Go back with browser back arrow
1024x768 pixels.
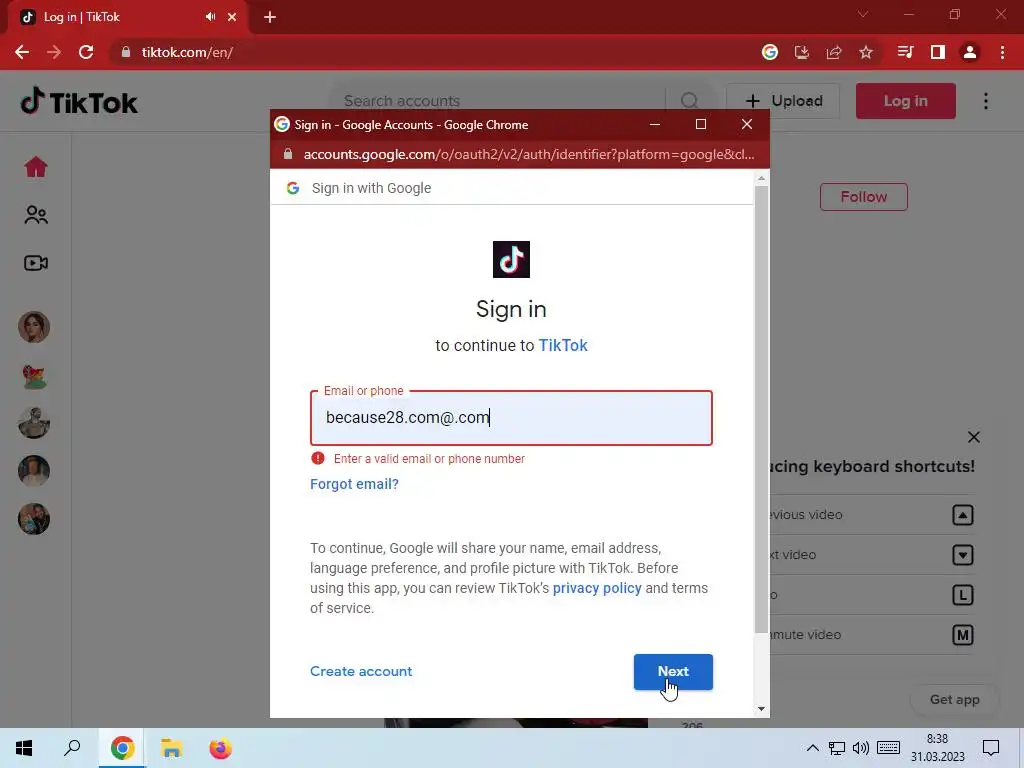(22, 52)
